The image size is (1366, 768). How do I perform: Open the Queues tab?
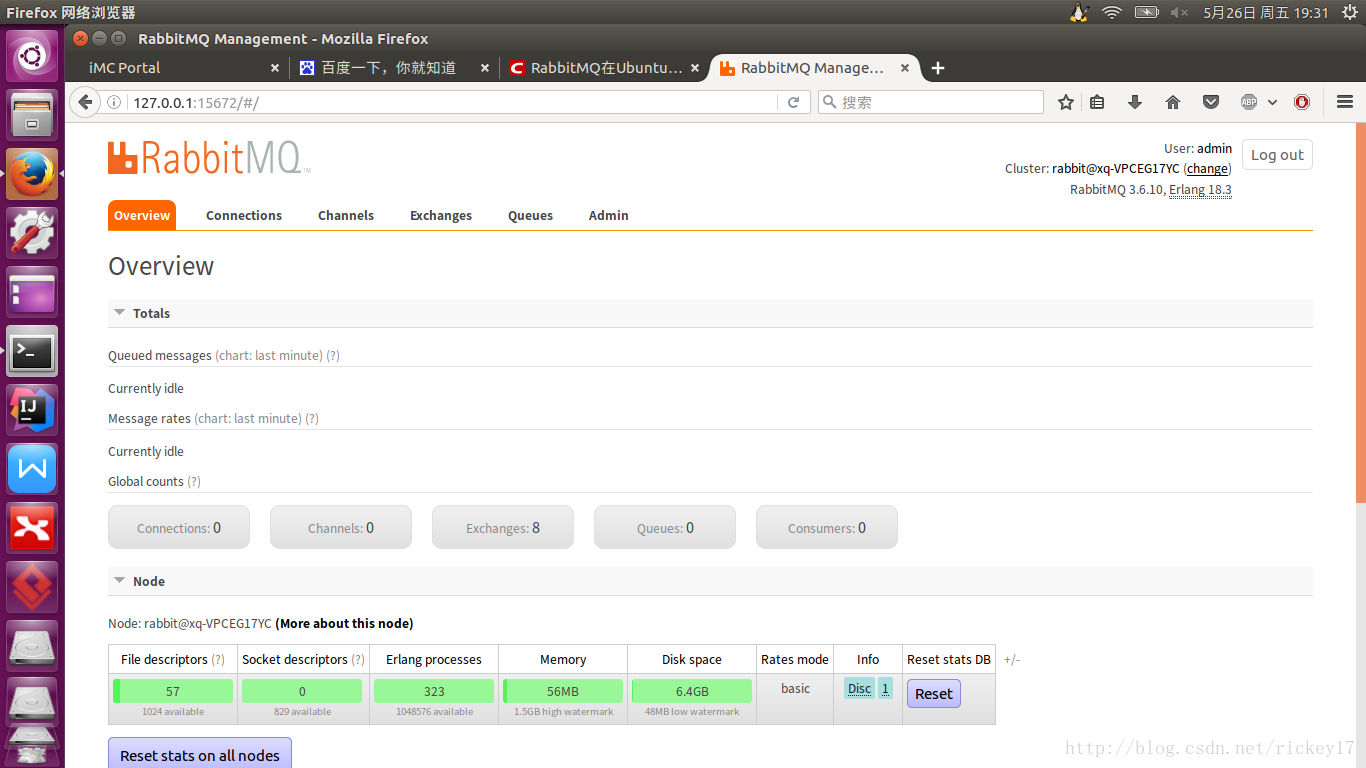point(530,215)
